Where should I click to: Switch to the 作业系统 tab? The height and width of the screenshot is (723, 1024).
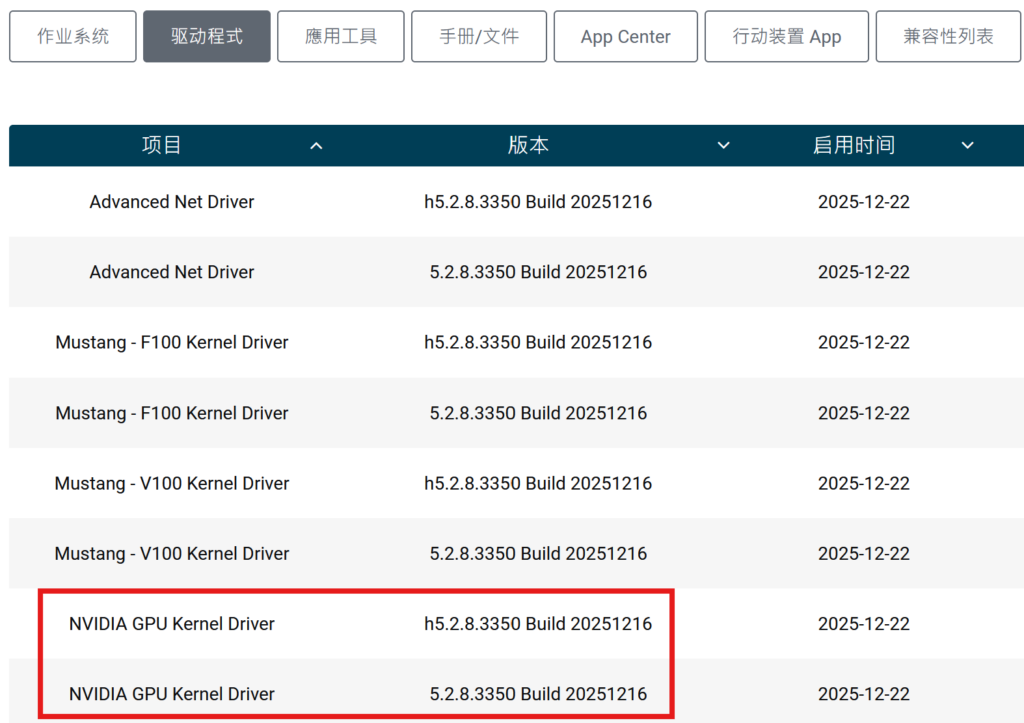73,37
